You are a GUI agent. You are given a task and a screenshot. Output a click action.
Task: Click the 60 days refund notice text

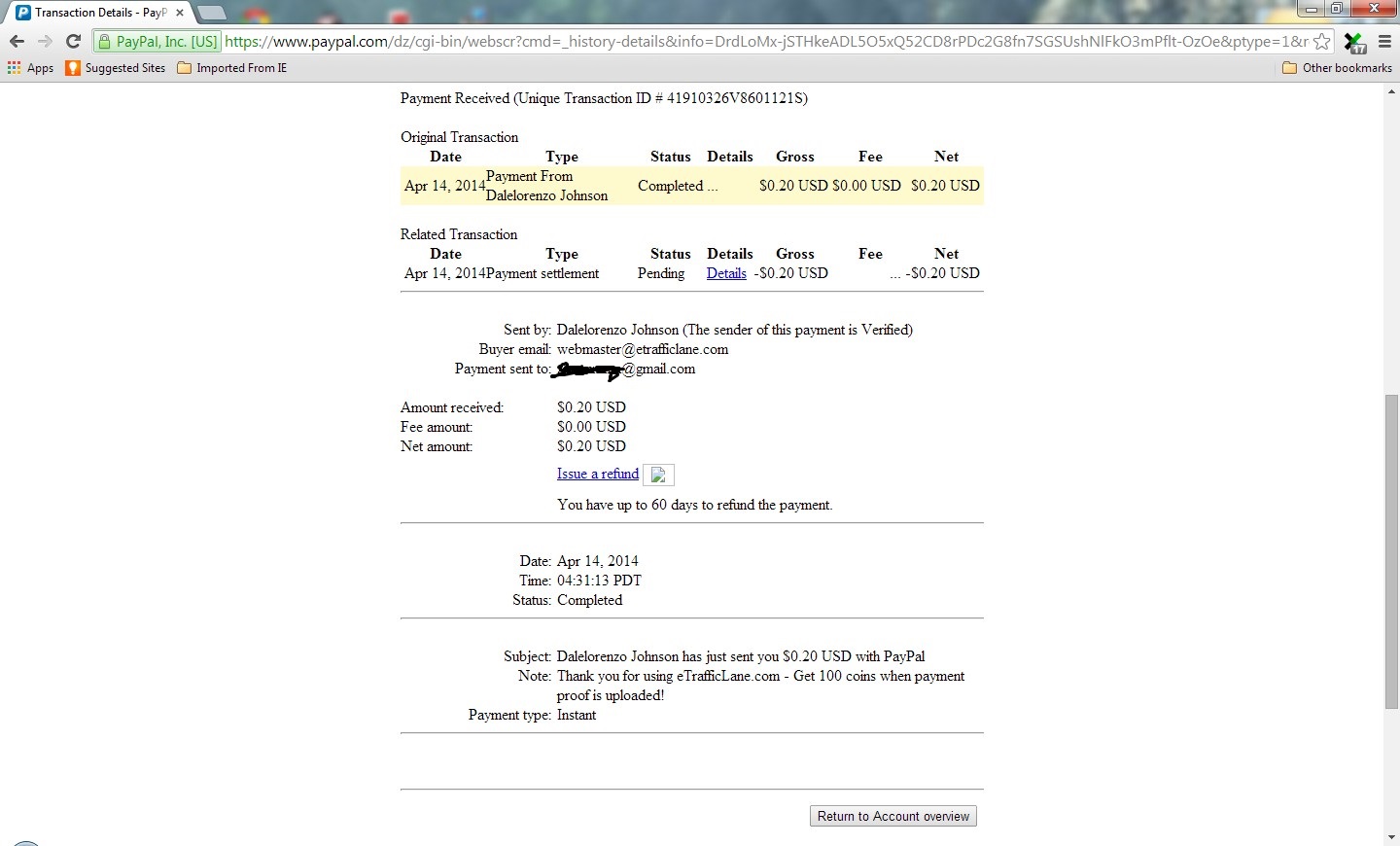pyautogui.click(x=695, y=505)
